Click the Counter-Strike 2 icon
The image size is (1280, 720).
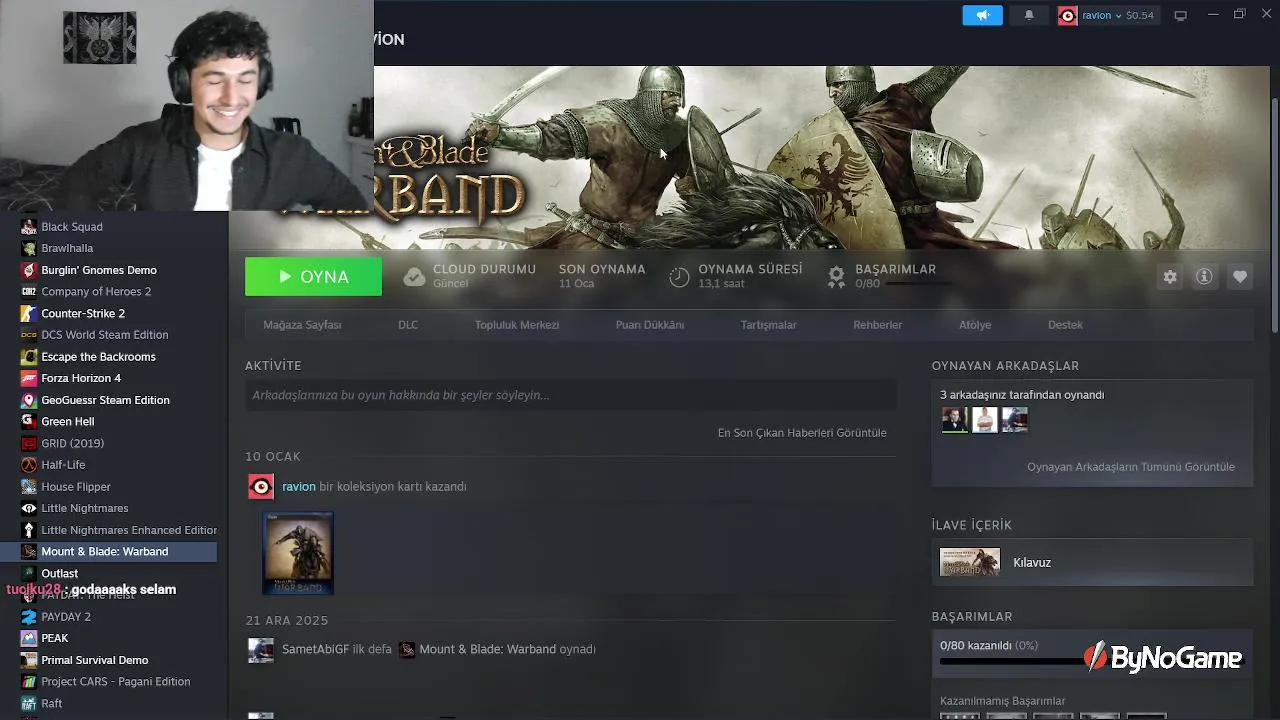click(x=29, y=313)
